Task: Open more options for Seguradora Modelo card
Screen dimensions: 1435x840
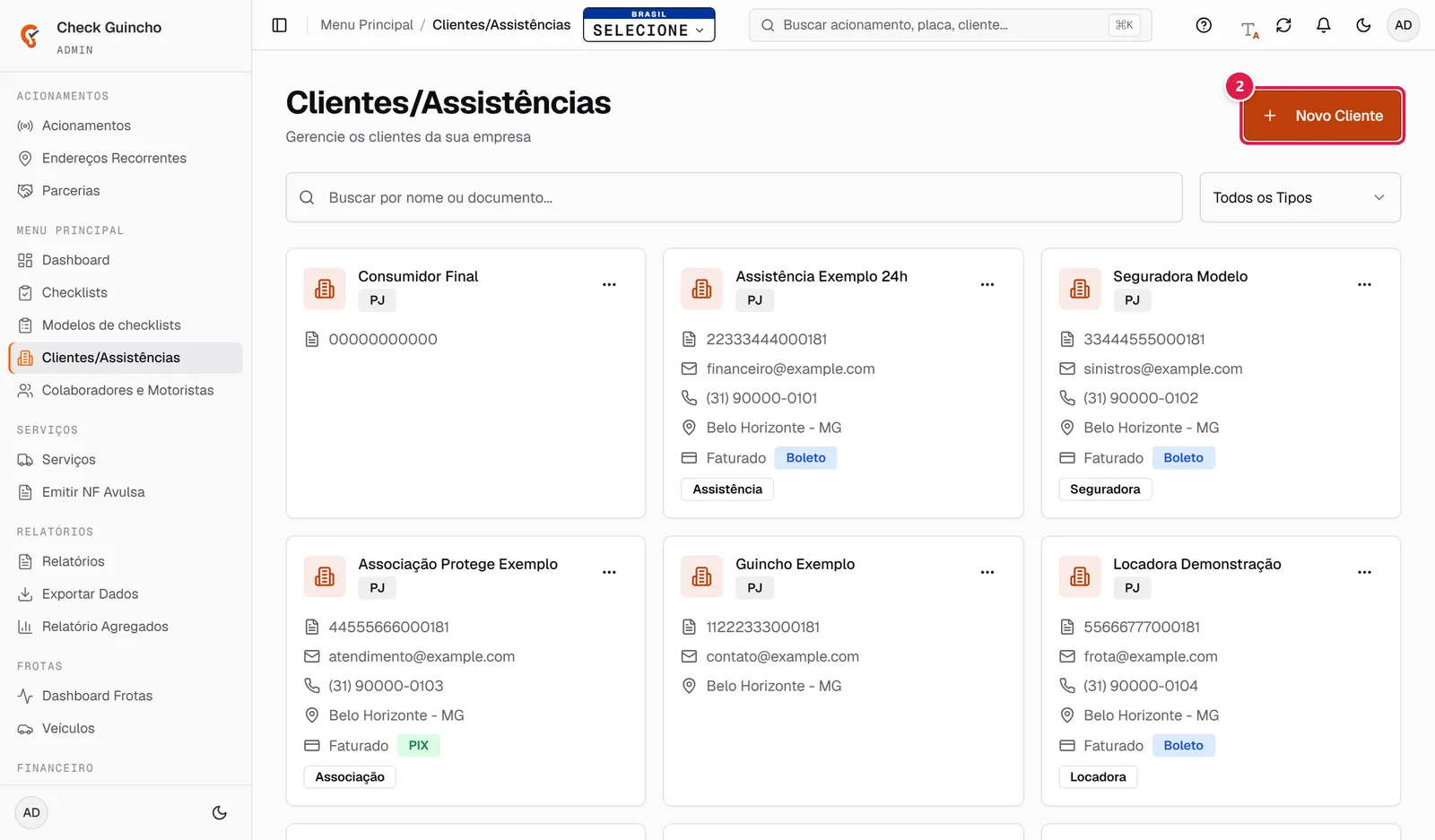Action: click(x=1364, y=284)
